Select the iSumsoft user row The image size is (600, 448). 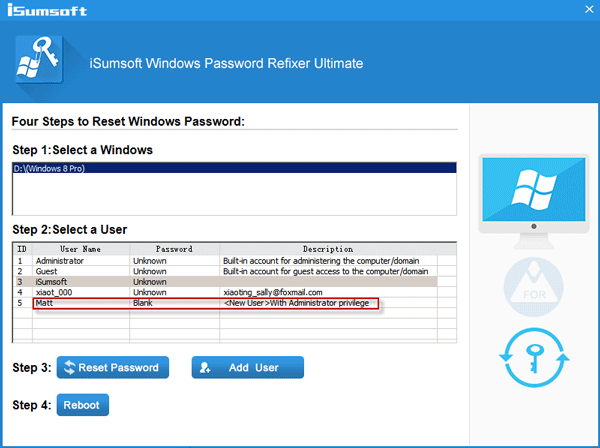pos(225,282)
